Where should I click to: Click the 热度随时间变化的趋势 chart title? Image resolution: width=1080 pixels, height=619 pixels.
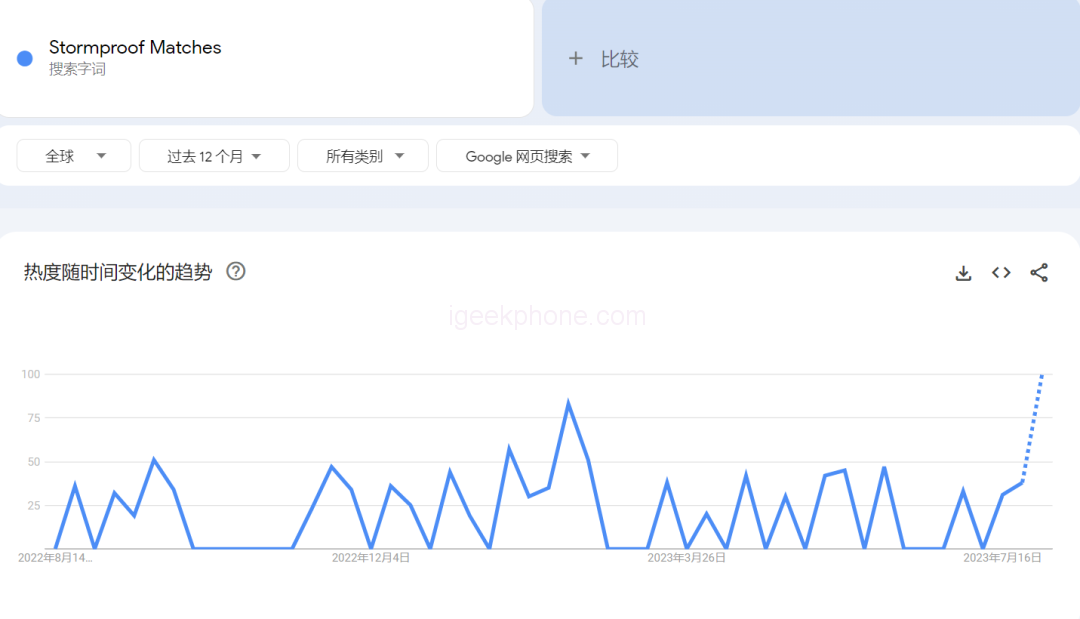[x=118, y=272]
